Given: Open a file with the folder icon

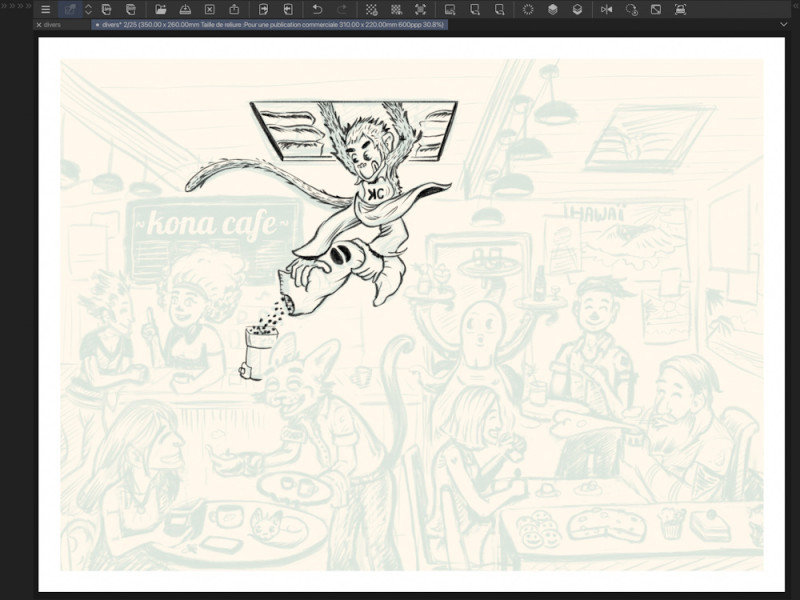Looking at the screenshot, I should click(160, 9).
